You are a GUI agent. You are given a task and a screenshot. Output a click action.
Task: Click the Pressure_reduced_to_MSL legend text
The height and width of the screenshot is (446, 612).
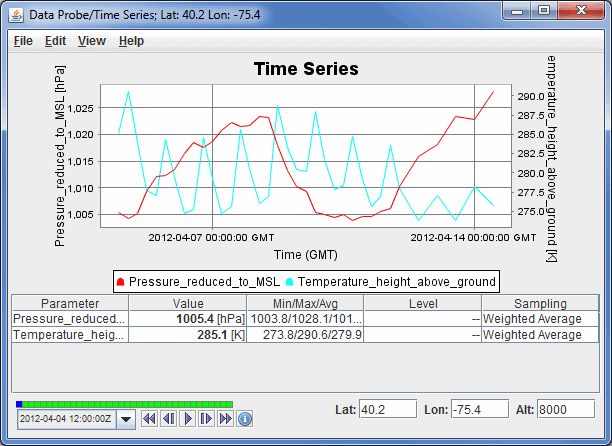point(205,282)
